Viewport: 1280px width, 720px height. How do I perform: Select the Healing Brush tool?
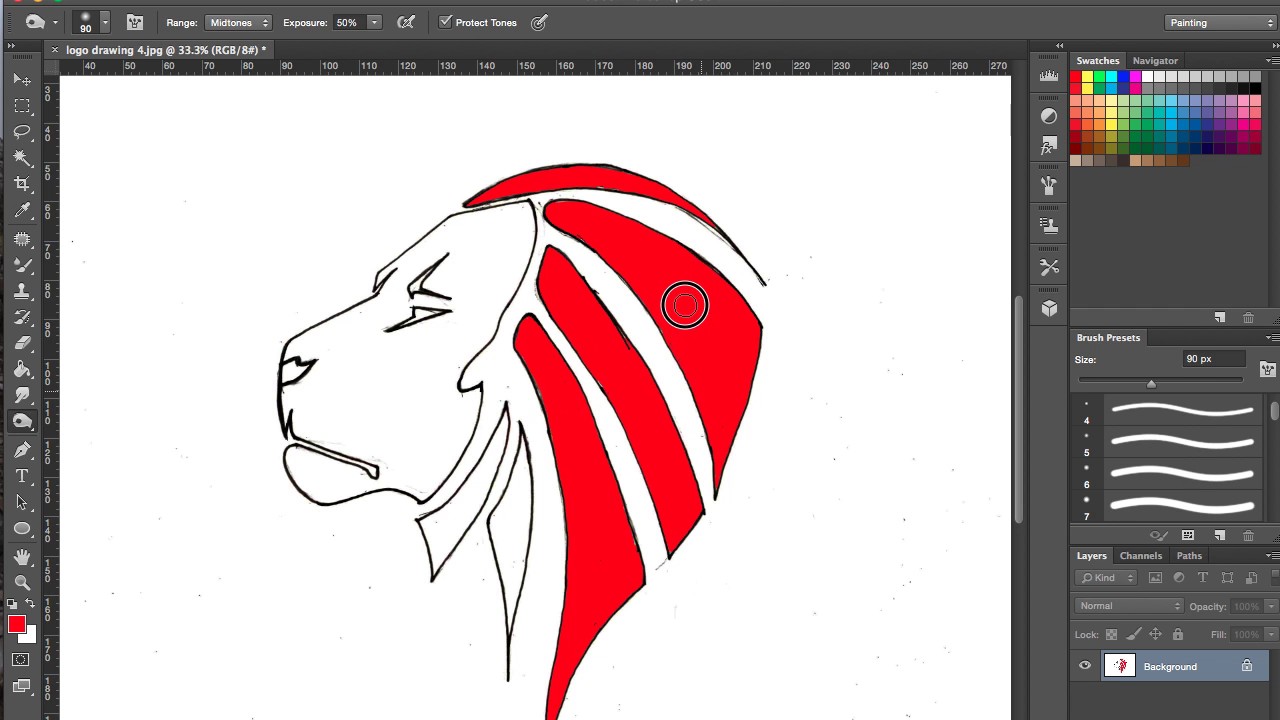click(x=22, y=239)
